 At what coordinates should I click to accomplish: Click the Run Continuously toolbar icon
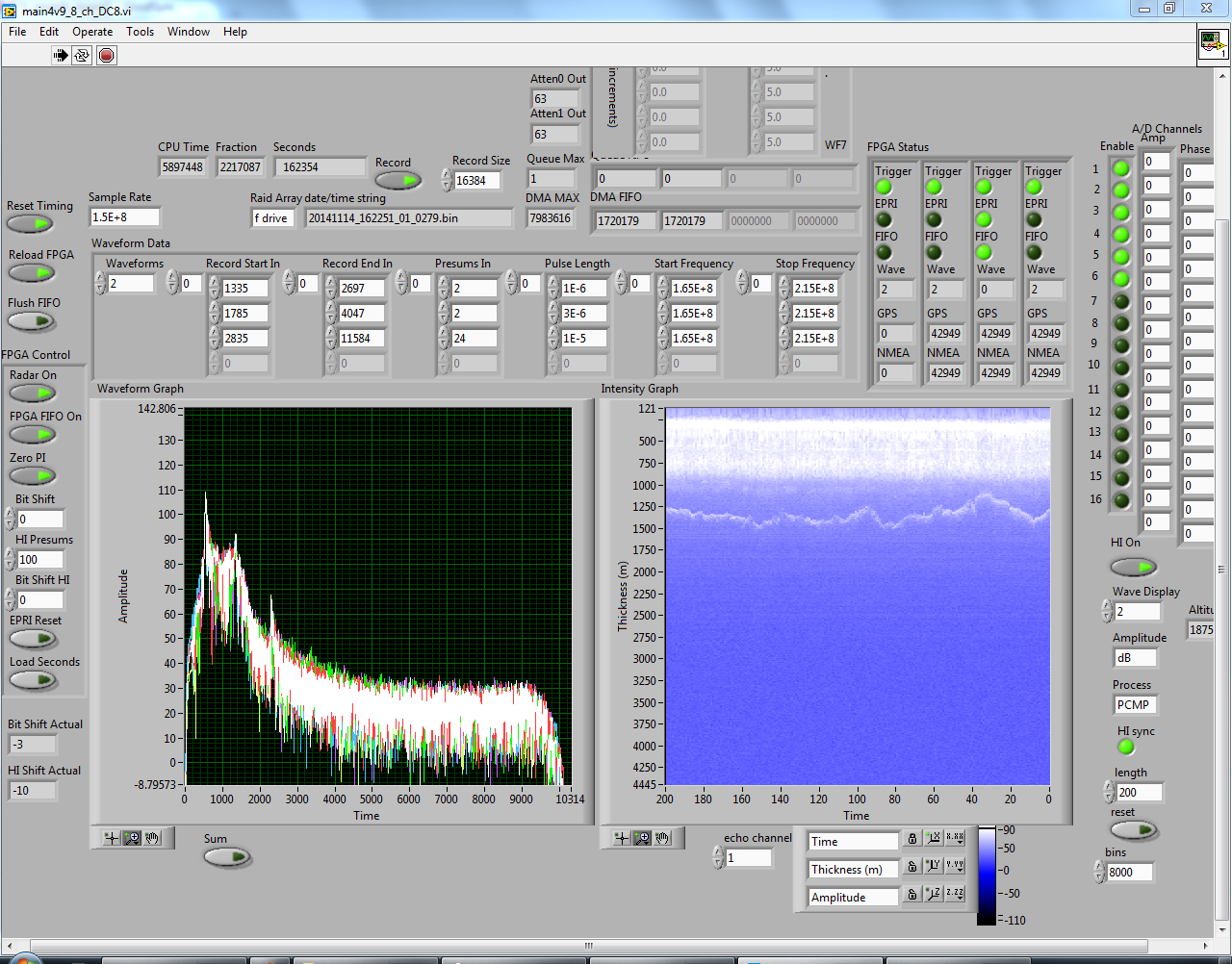coord(83,56)
